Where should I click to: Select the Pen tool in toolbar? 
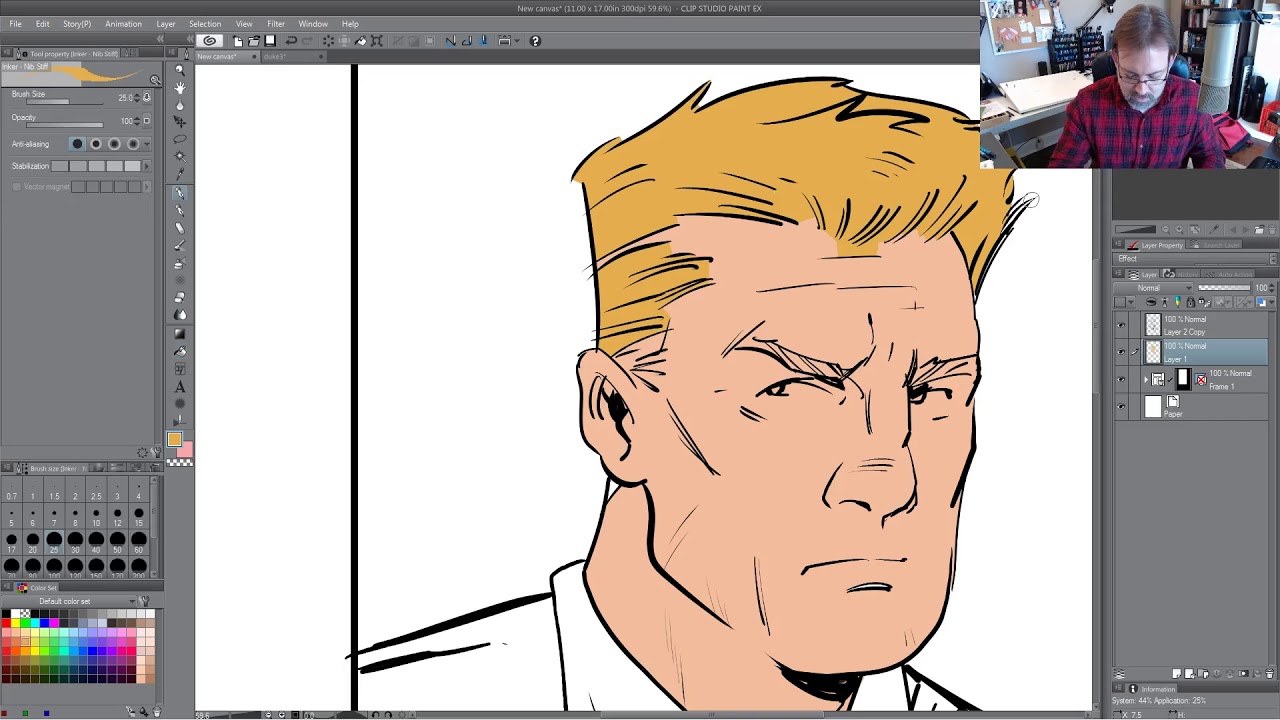click(180, 192)
